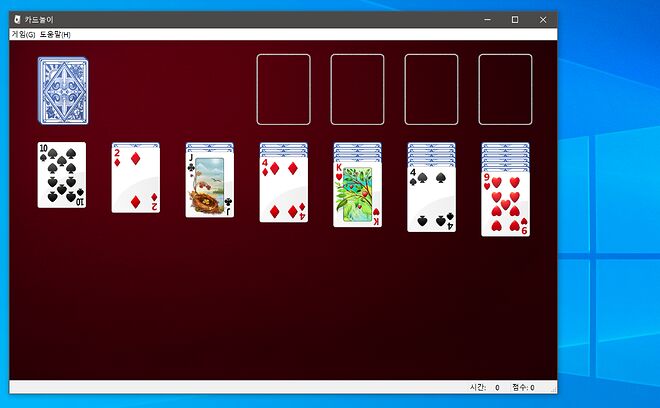Click the second empty foundation slot
660x408 pixels.
357,90
